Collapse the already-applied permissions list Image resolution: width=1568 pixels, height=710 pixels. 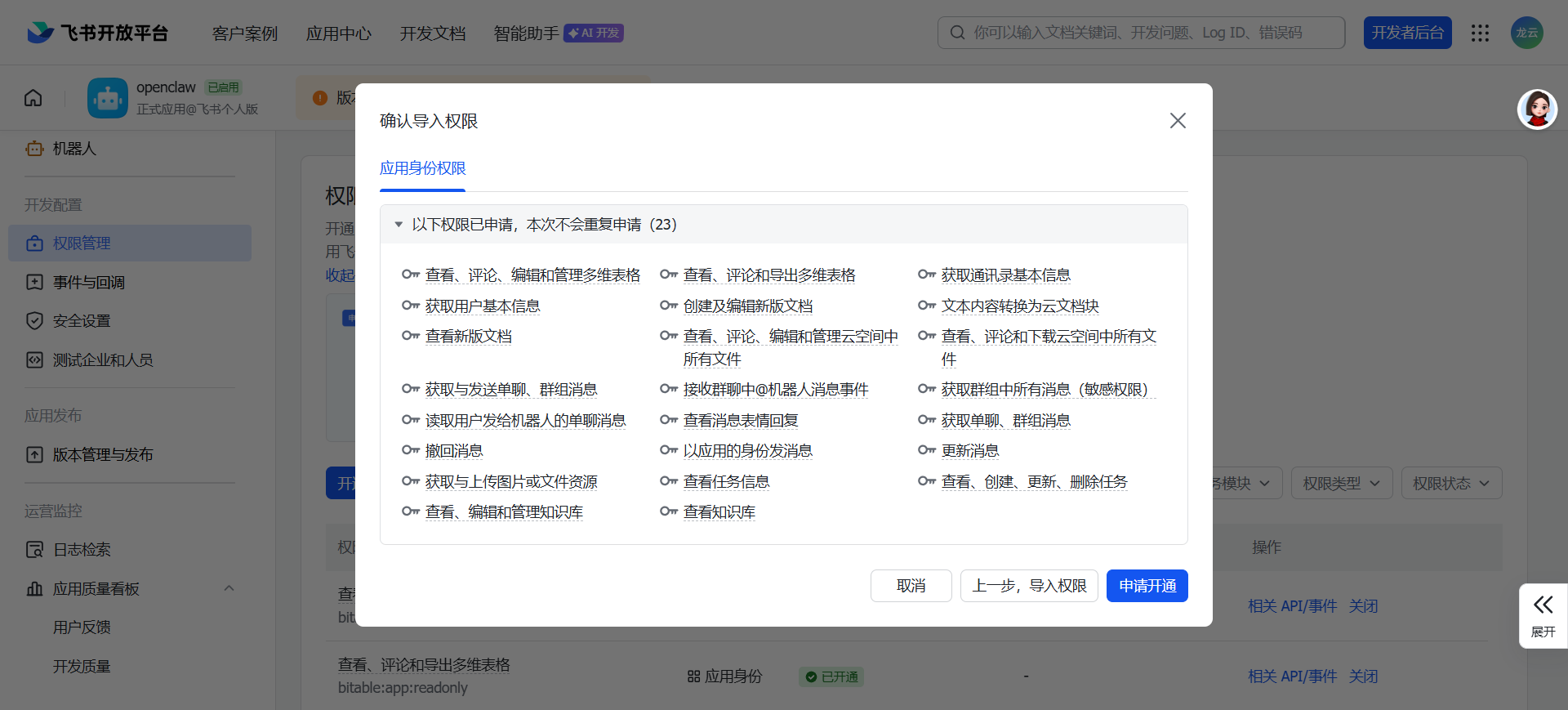(x=399, y=225)
